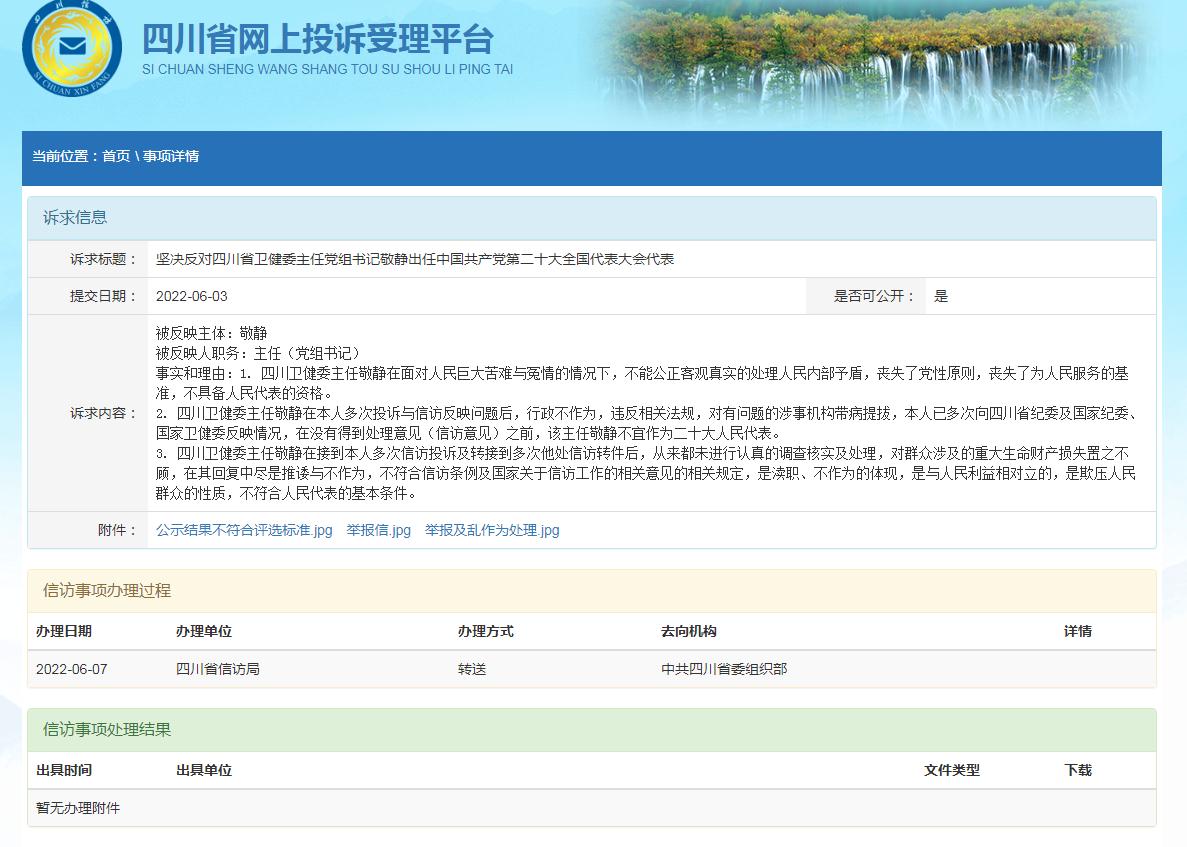Click the 诉求内容 label

pyautogui.click(x=103, y=413)
